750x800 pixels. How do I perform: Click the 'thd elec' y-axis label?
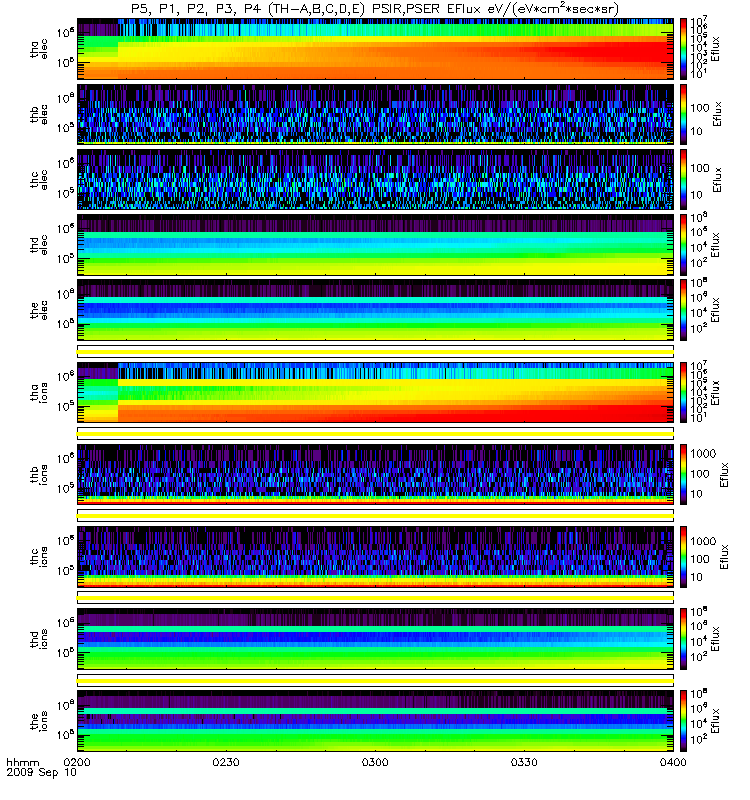39,245
